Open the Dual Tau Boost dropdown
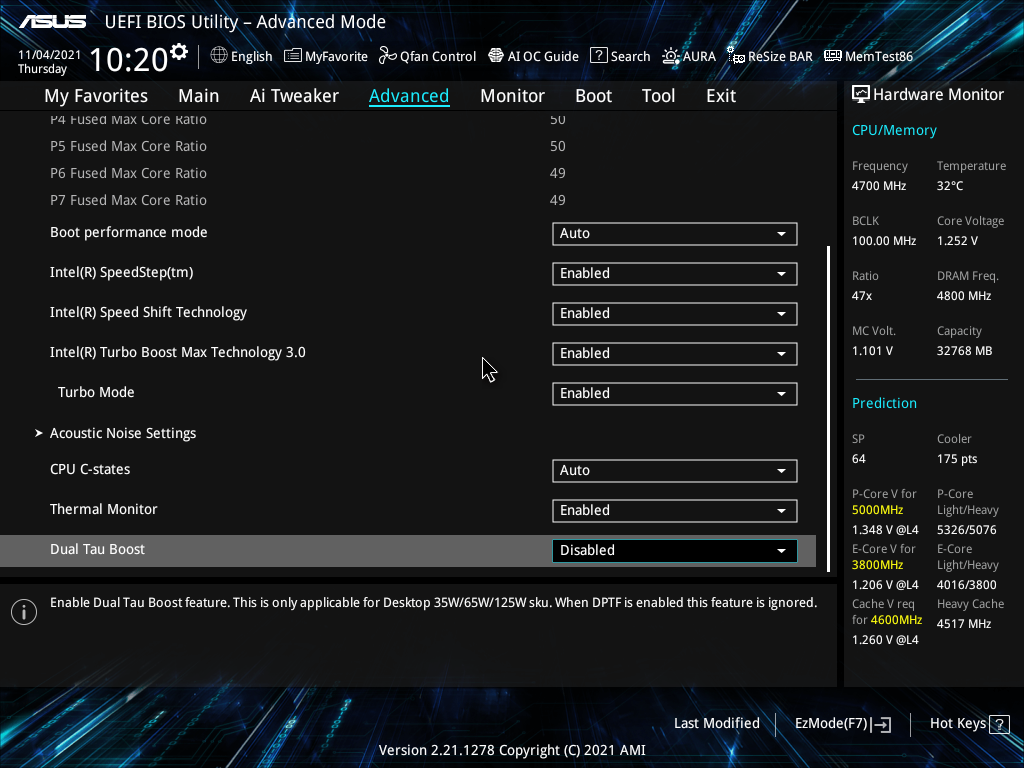The width and height of the screenshot is (1024, 768). tap(675, 550)
